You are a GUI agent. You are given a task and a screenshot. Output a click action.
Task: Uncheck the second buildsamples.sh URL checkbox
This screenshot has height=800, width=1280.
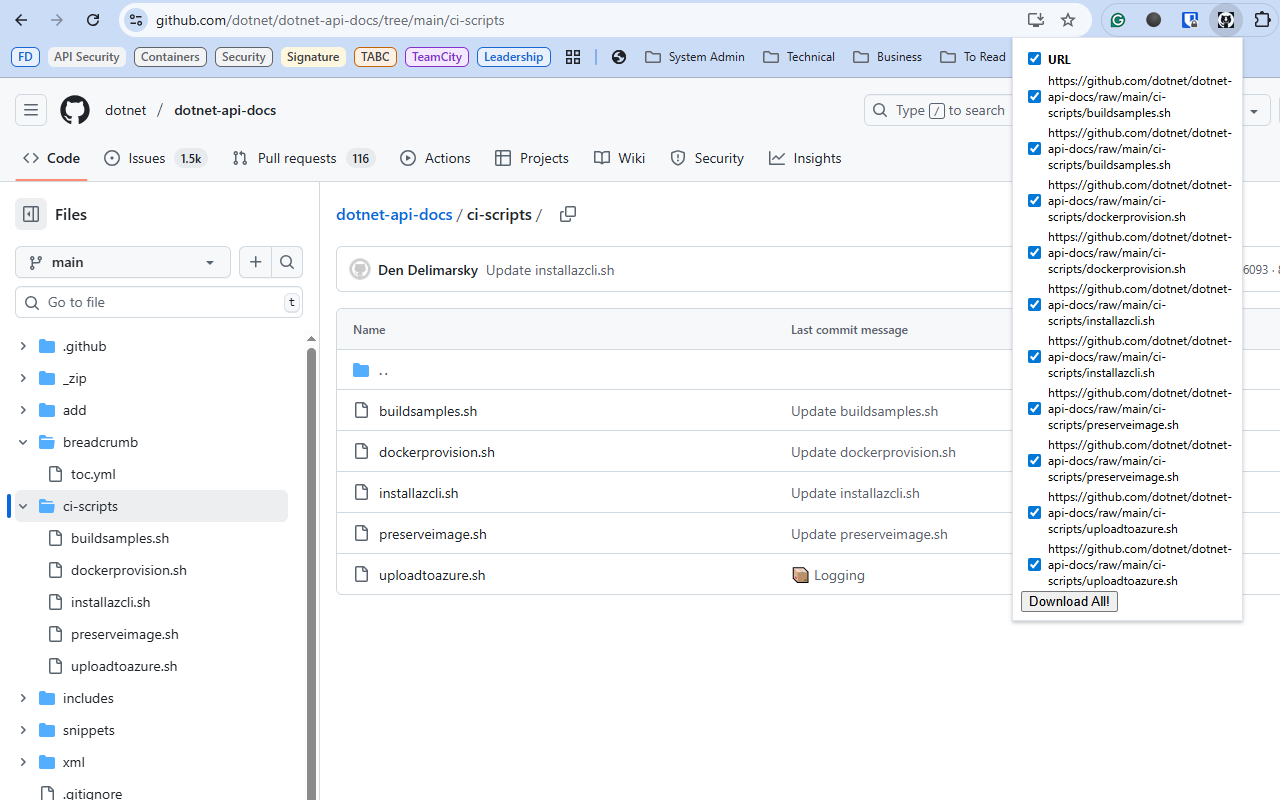(1034, 149)
